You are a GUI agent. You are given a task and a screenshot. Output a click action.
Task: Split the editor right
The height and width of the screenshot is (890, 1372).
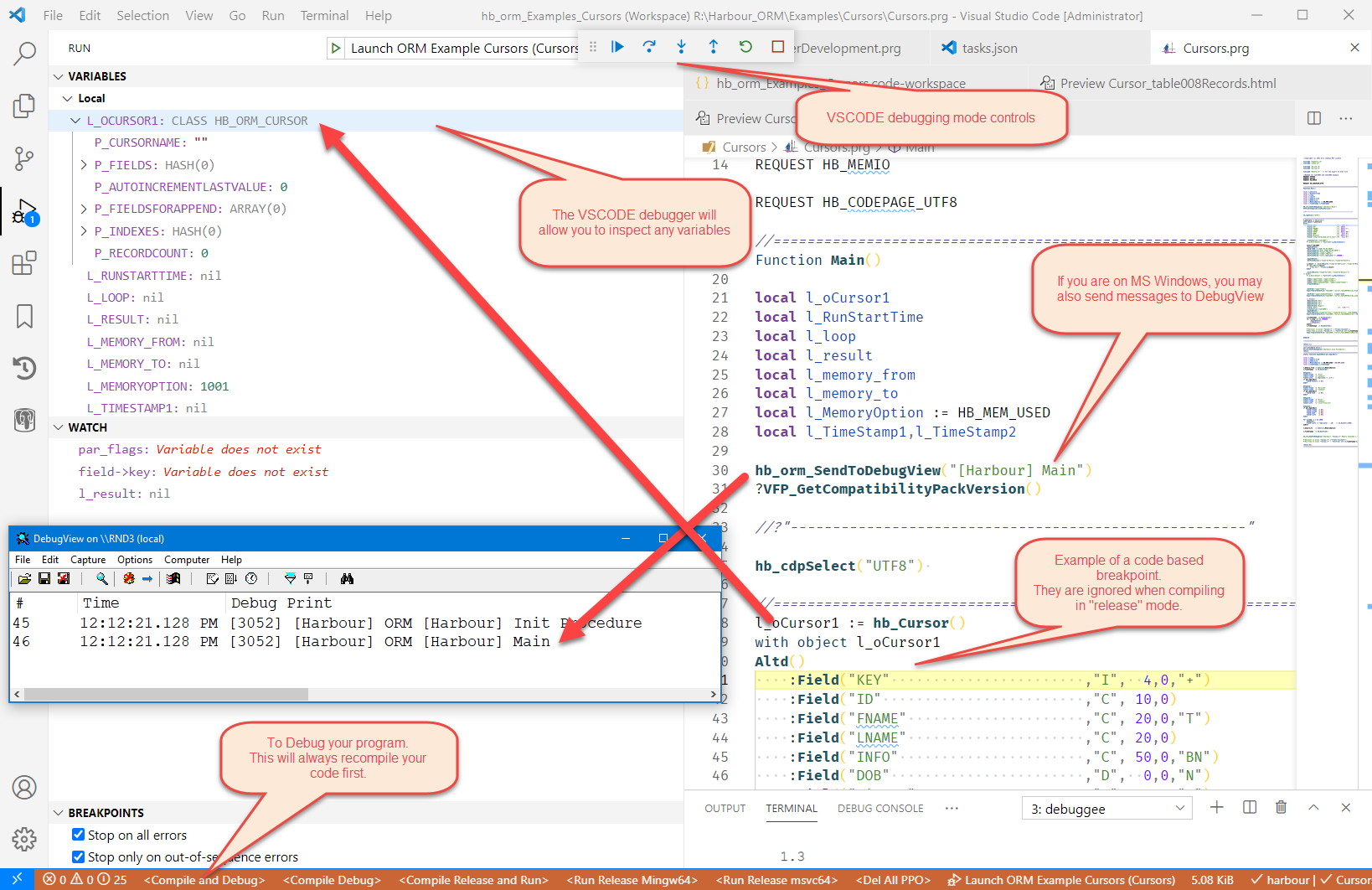[x=1313, y=118]
